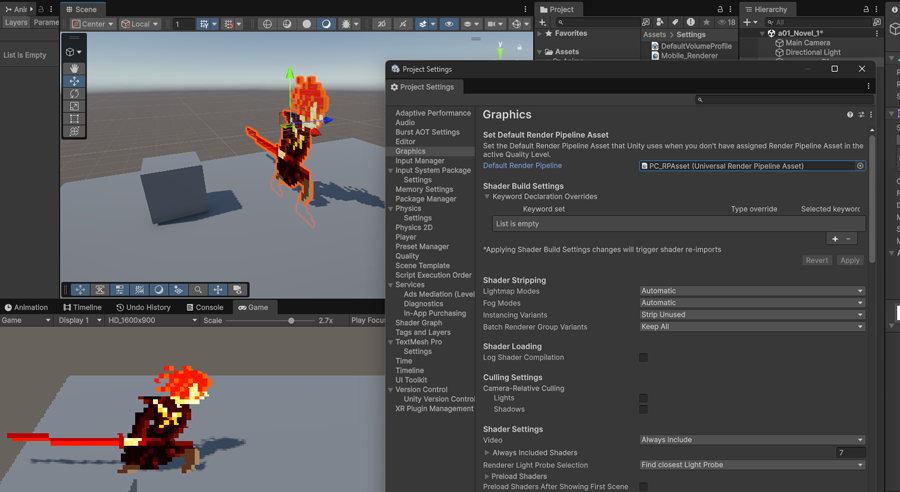Select the Hand (View) tool in Scene
900x492 pixels.
[x=74, y=69]
